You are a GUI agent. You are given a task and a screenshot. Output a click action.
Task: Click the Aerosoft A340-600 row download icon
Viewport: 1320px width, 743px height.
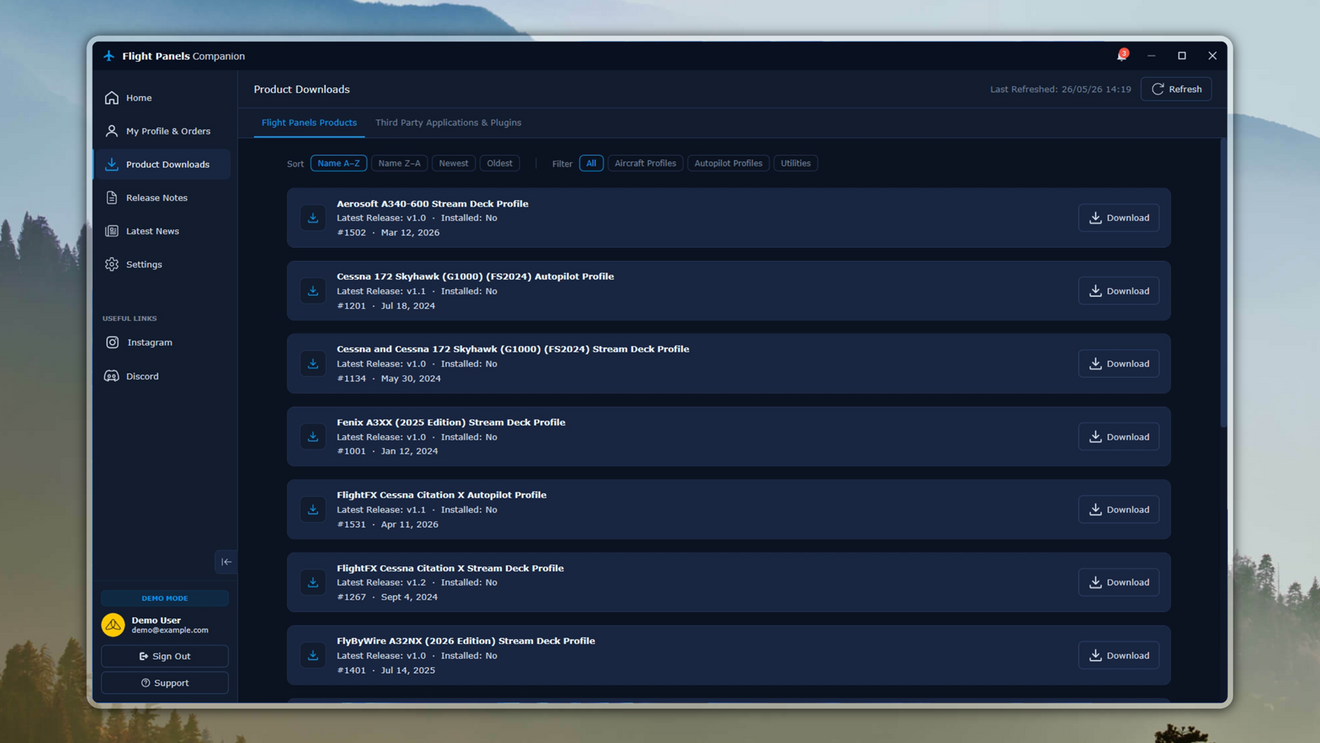[313, 218]
